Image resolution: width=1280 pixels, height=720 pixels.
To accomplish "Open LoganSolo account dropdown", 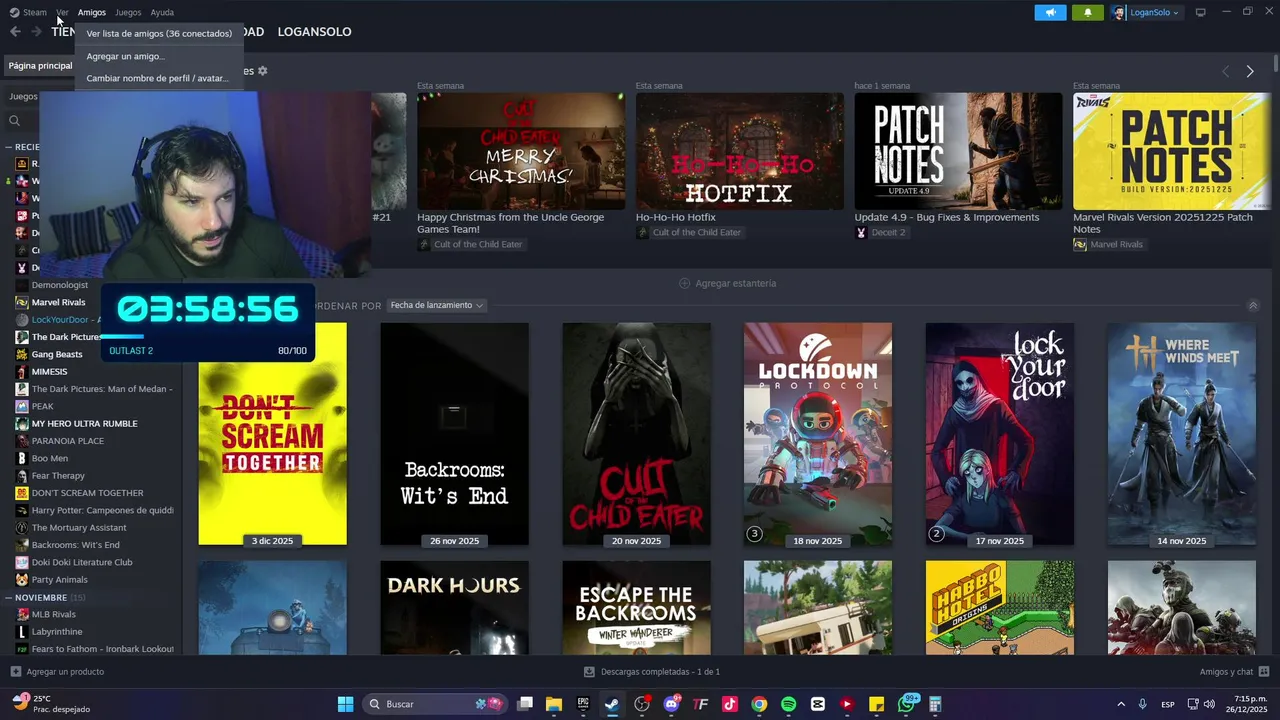I will (x=1146, y=12).
